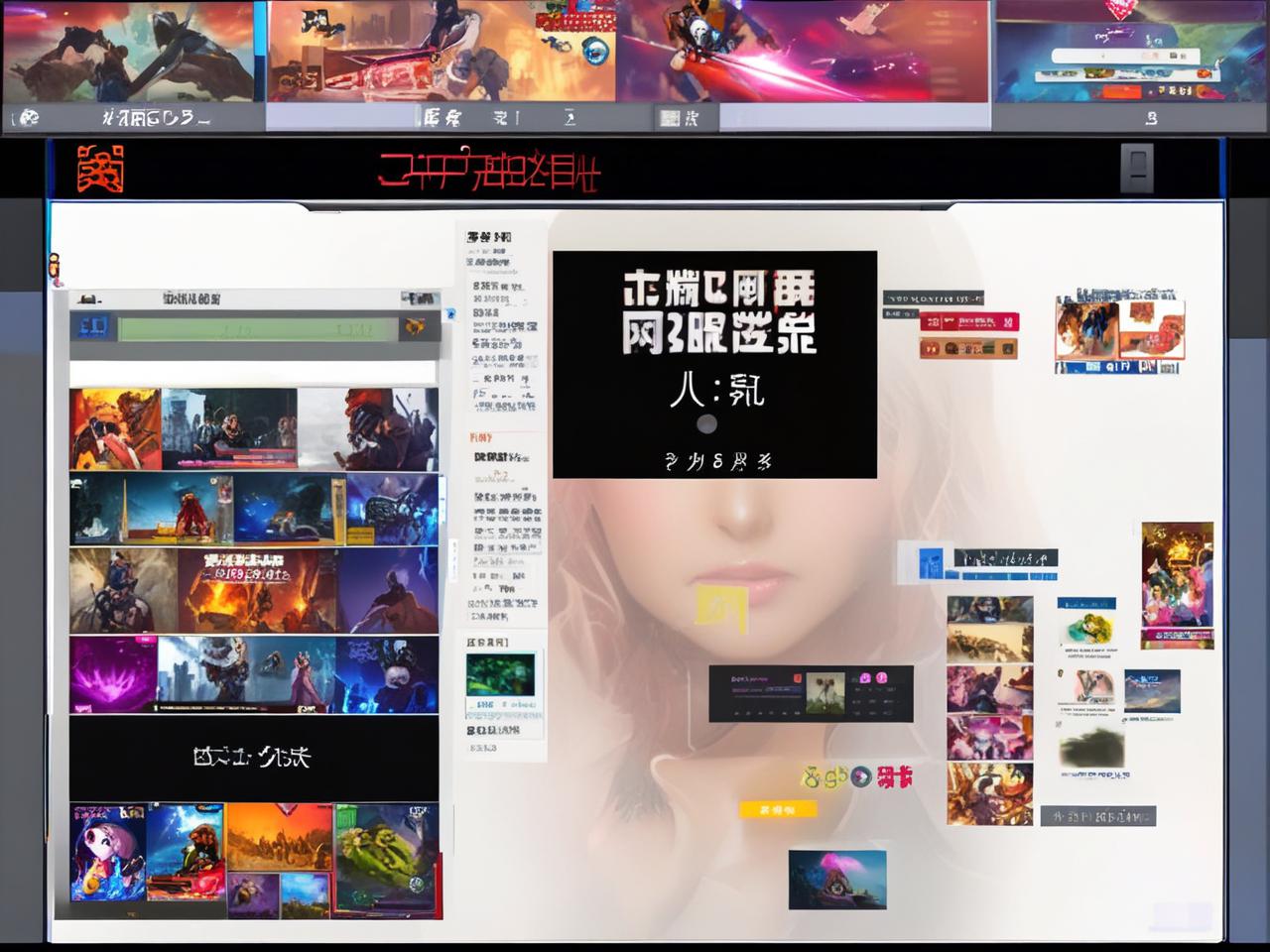Click the pink icons in dark player panel
The width and height of the screenshot is (1270, 952).
pos(872,678)
